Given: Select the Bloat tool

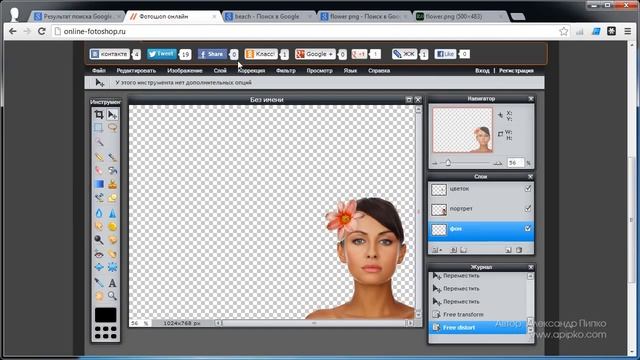Looking at the screenshot, I should [x=99, y=267].
